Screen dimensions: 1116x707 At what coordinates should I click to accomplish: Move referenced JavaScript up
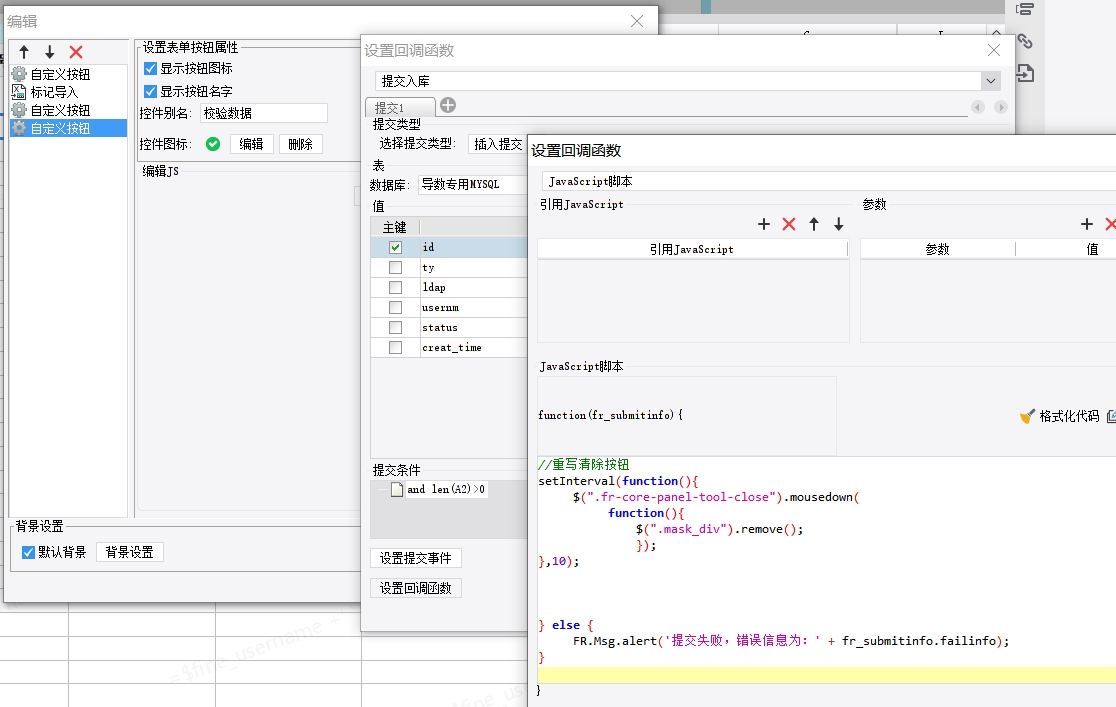click(814, 224)
